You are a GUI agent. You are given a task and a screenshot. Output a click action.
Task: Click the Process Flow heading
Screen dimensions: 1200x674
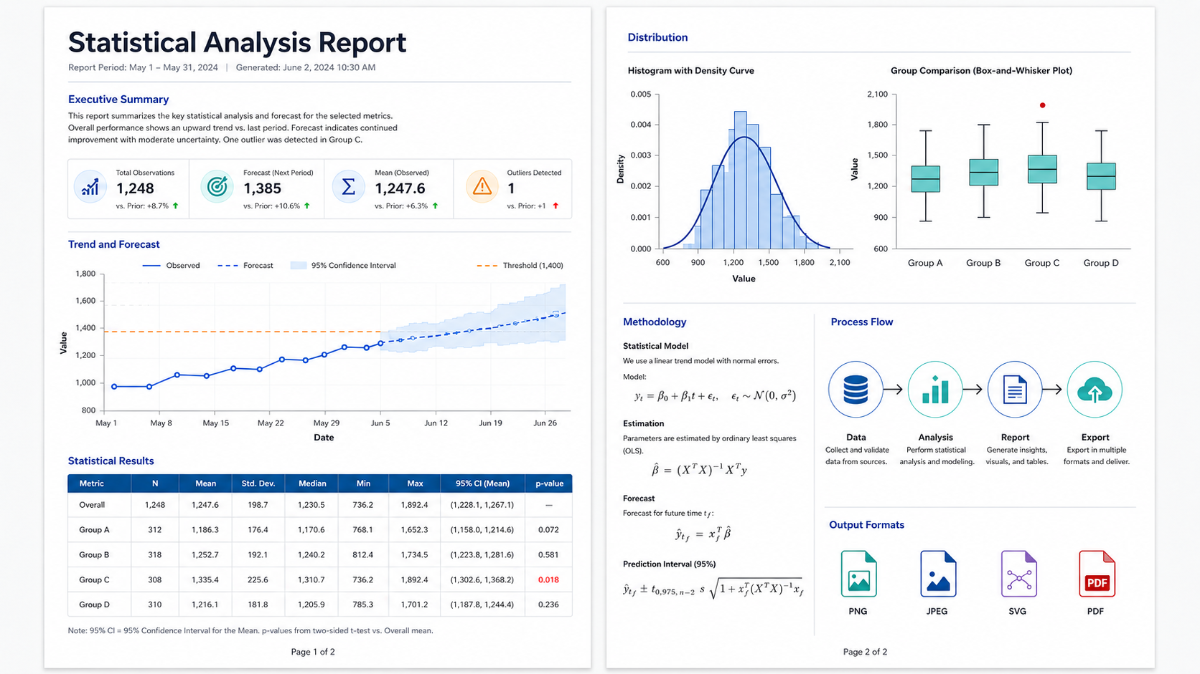(862, 322)
